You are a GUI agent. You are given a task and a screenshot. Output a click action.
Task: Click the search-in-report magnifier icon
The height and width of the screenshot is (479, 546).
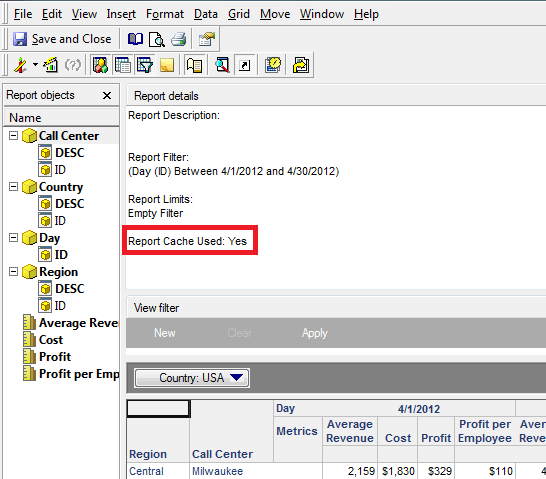[x=222, y=65]
